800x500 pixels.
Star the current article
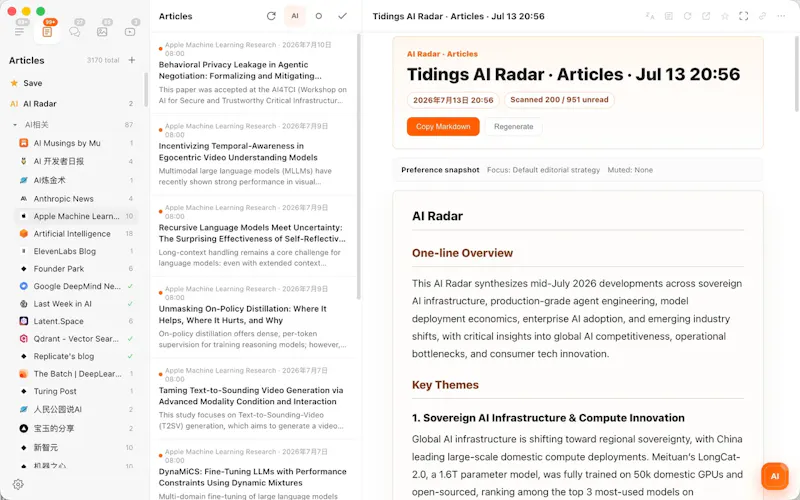pos(724,16)
